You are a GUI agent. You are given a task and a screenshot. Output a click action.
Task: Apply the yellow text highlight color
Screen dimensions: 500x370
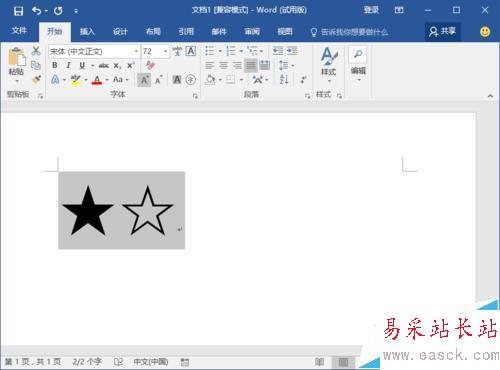click(x=76, y=80)
